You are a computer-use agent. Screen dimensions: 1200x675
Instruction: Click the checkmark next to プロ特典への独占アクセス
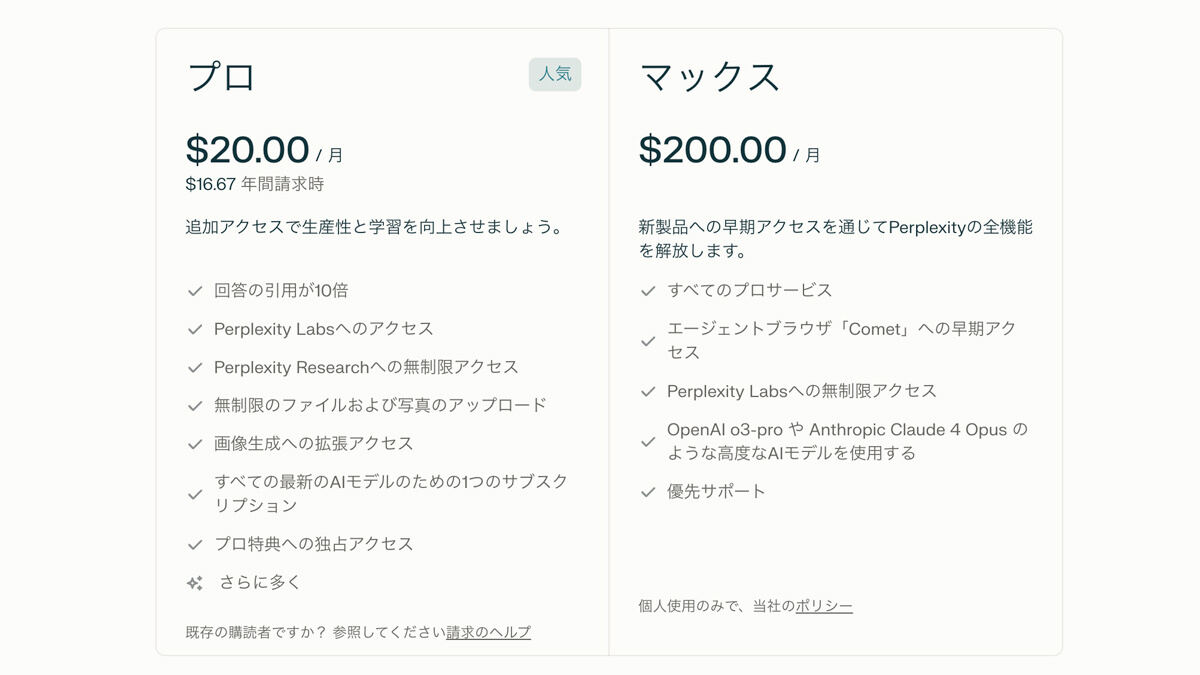195,545
